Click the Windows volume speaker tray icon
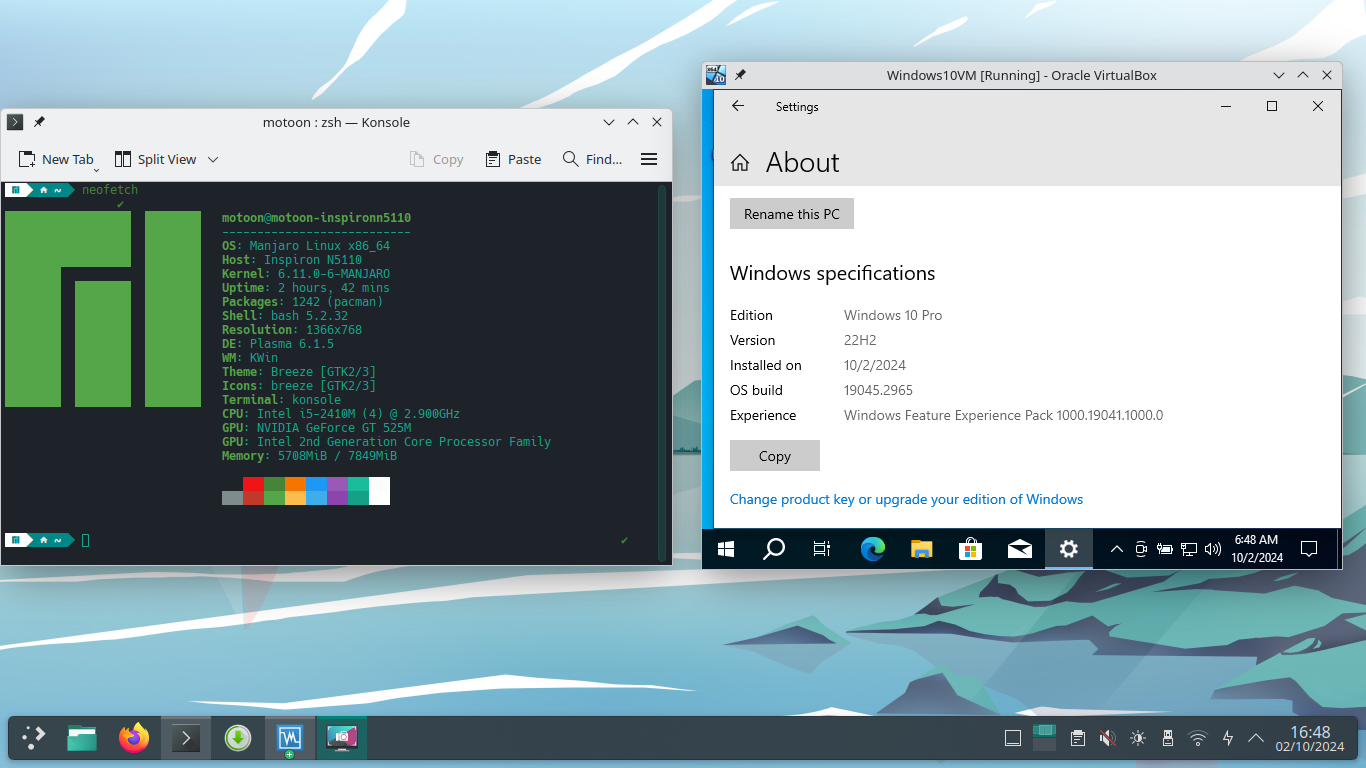Viewport: 1366px width, 768px height. tap(1213, 548)
